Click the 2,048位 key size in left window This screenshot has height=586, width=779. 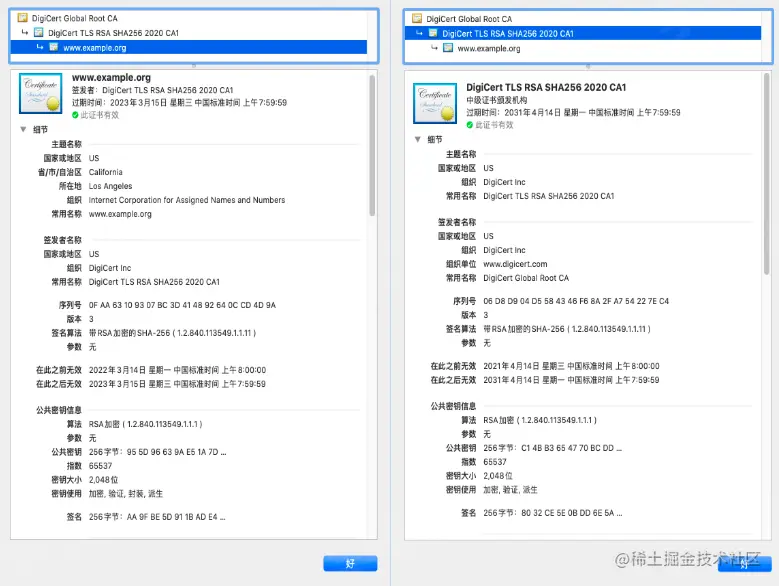pyautogui.click(x=103, y=480)
